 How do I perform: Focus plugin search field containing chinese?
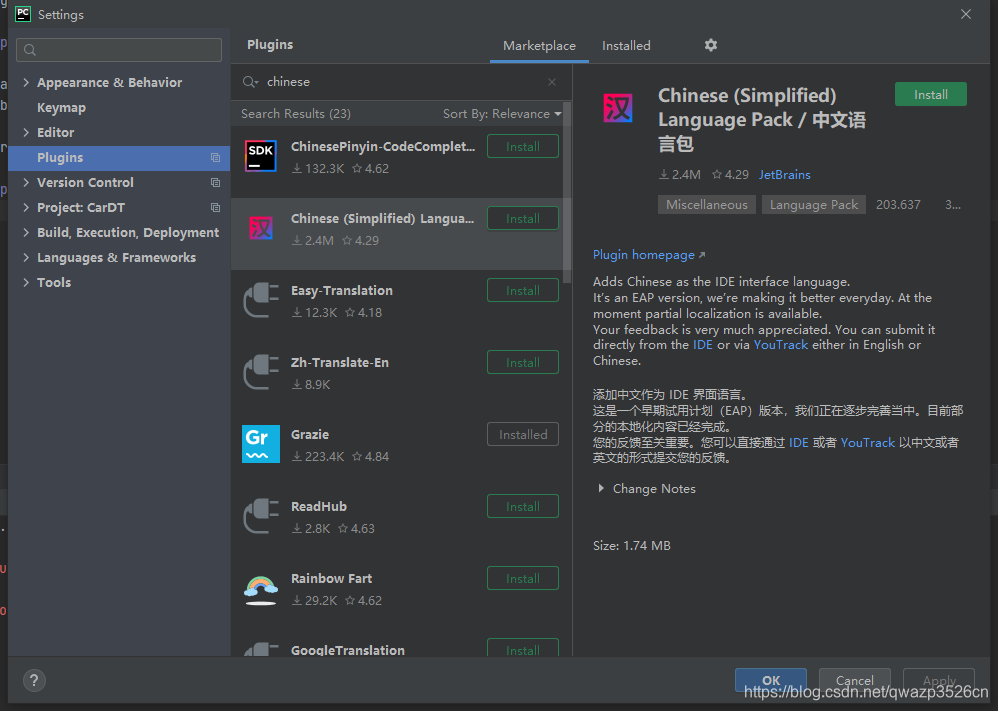(401, 82)
